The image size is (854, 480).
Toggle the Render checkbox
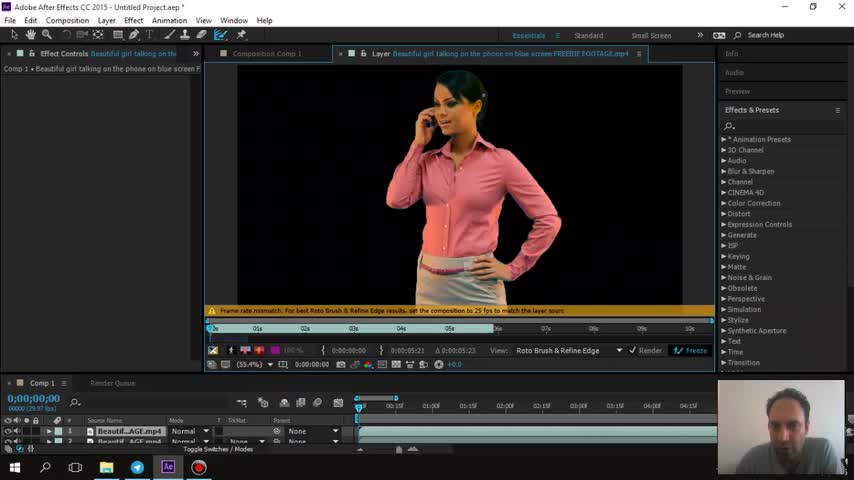[632, 351]
